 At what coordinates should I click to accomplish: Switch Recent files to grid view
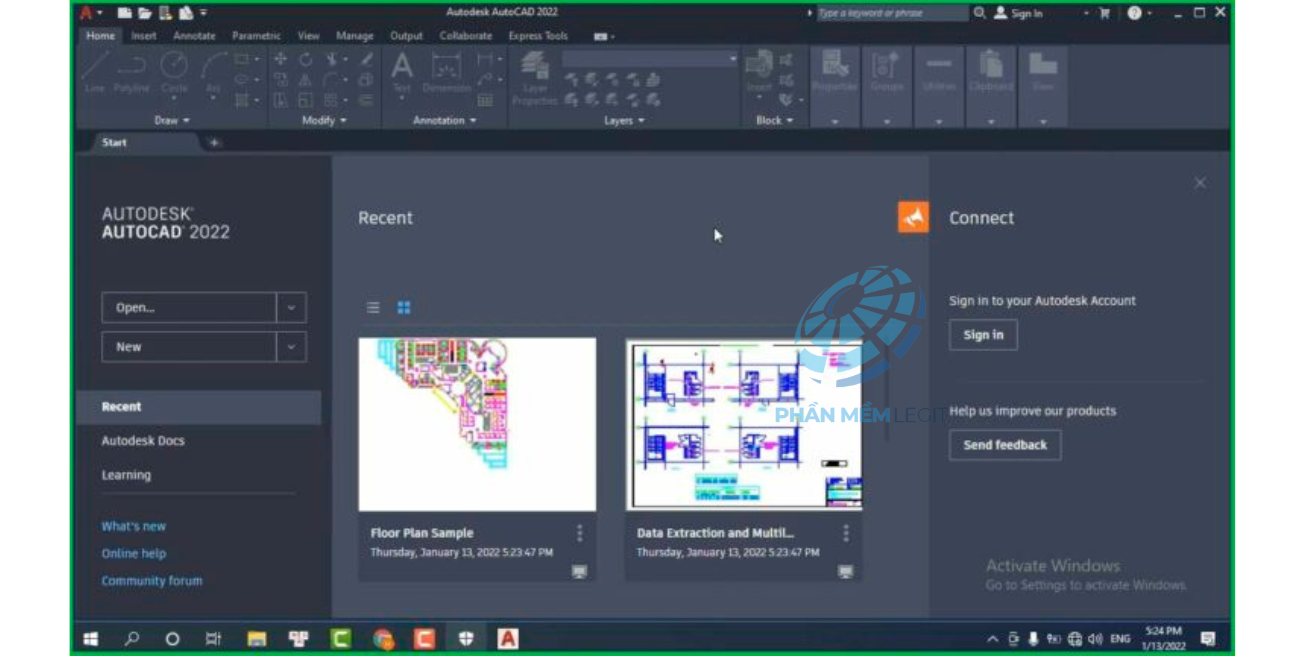(x=404, y=308)
